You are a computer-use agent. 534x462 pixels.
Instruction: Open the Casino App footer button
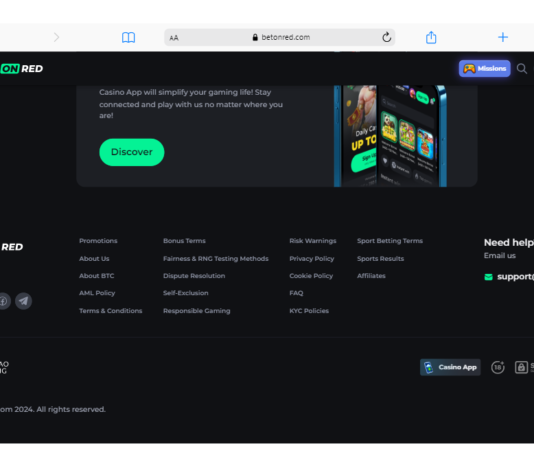450,367
